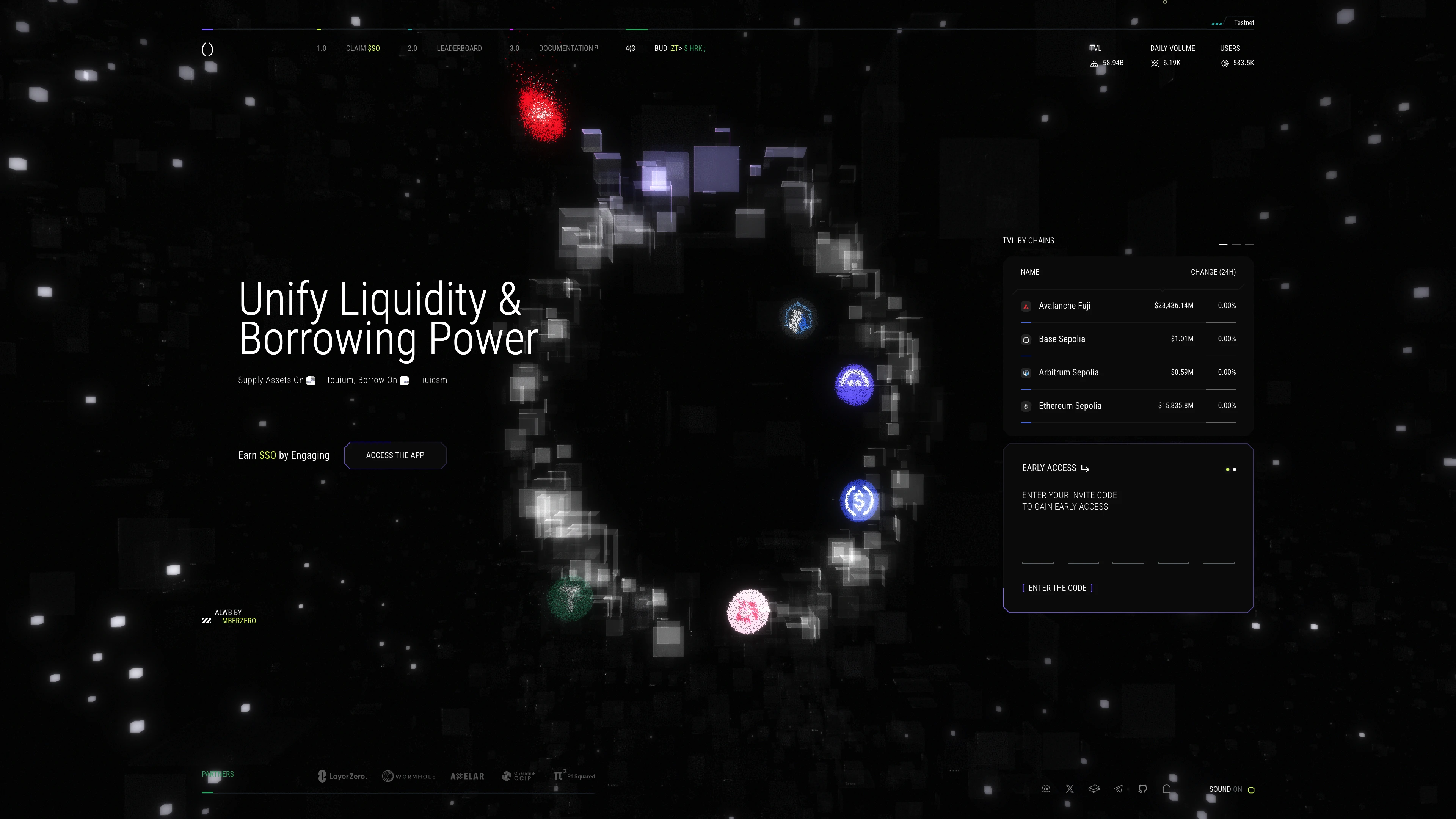Viewport: 1456px width, 819px height.
Task: Click the Chainlink CCIP partner logo
Action: 518,776
